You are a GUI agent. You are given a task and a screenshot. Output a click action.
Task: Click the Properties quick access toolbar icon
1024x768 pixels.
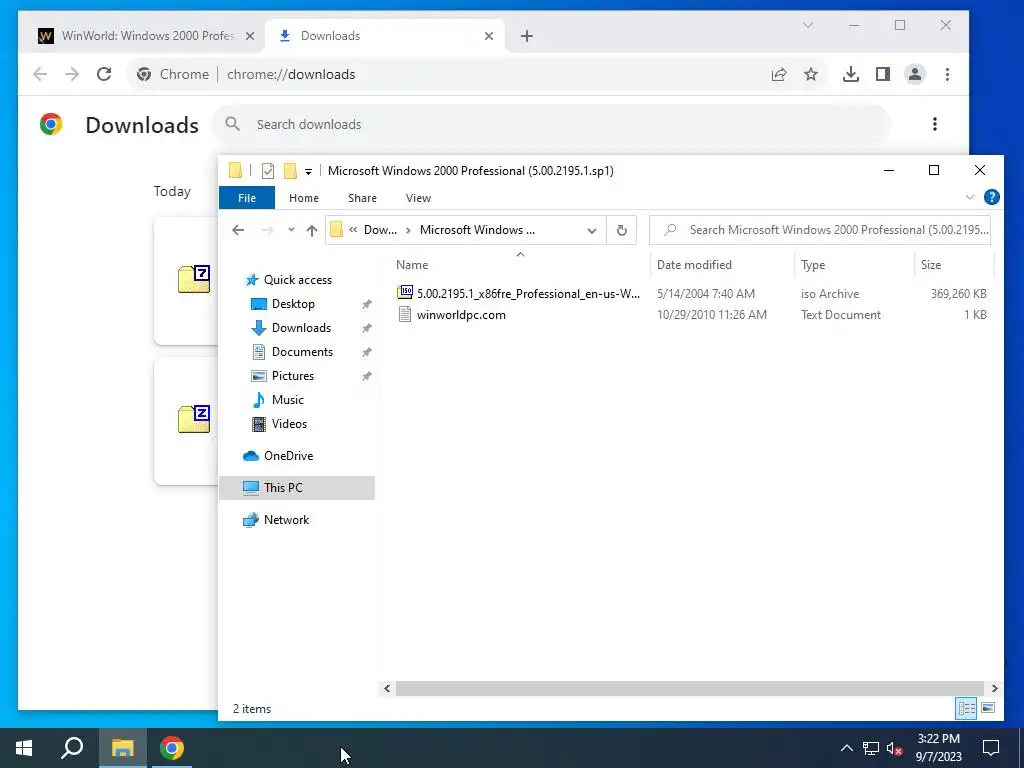coord(268,171)
